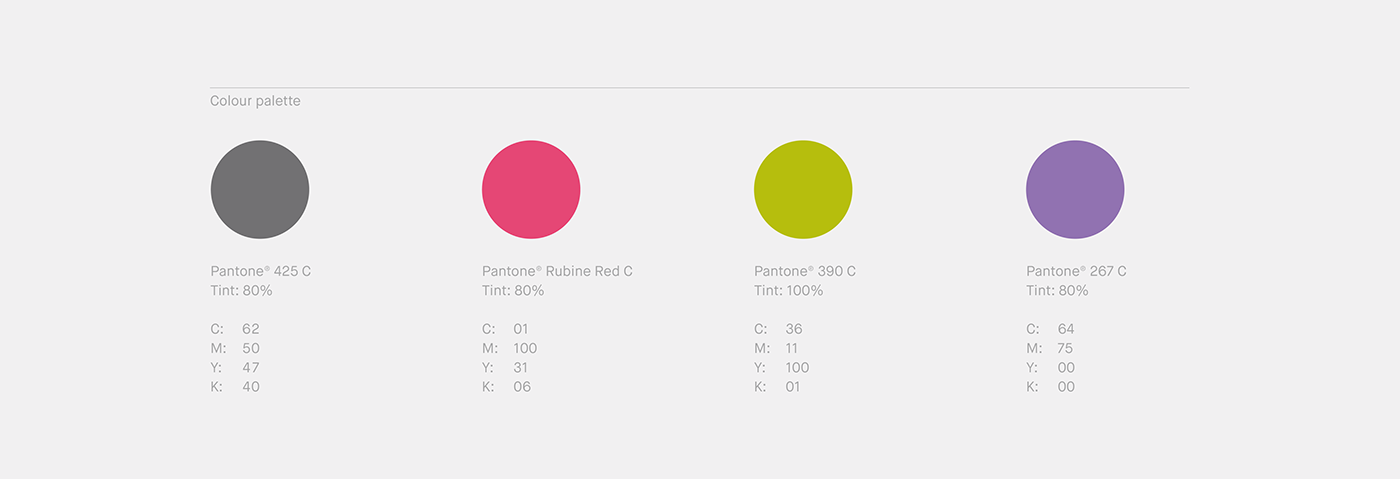Click the black value 40 for grey
The image size is (1400, 479).
coord(251,386)
